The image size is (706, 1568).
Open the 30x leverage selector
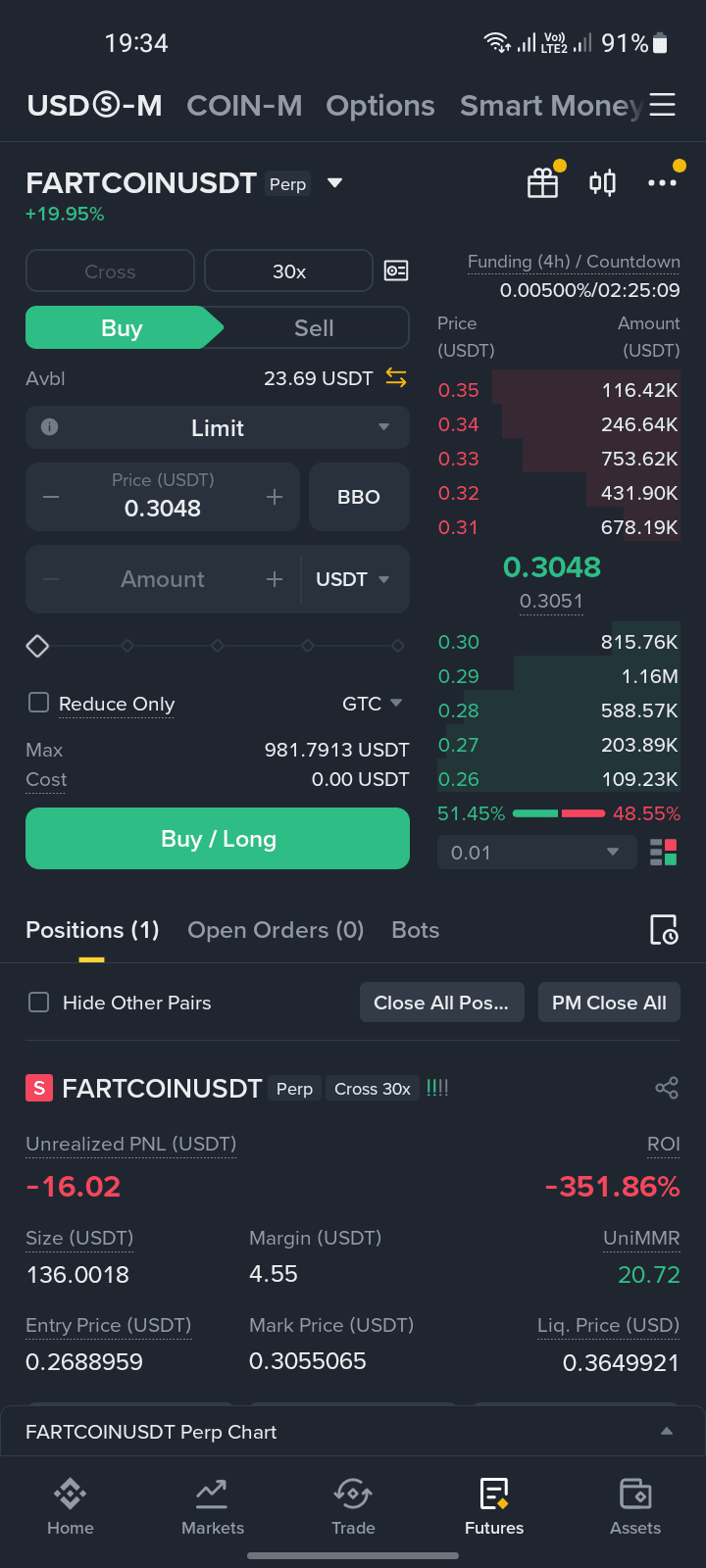tap(289, 270)
